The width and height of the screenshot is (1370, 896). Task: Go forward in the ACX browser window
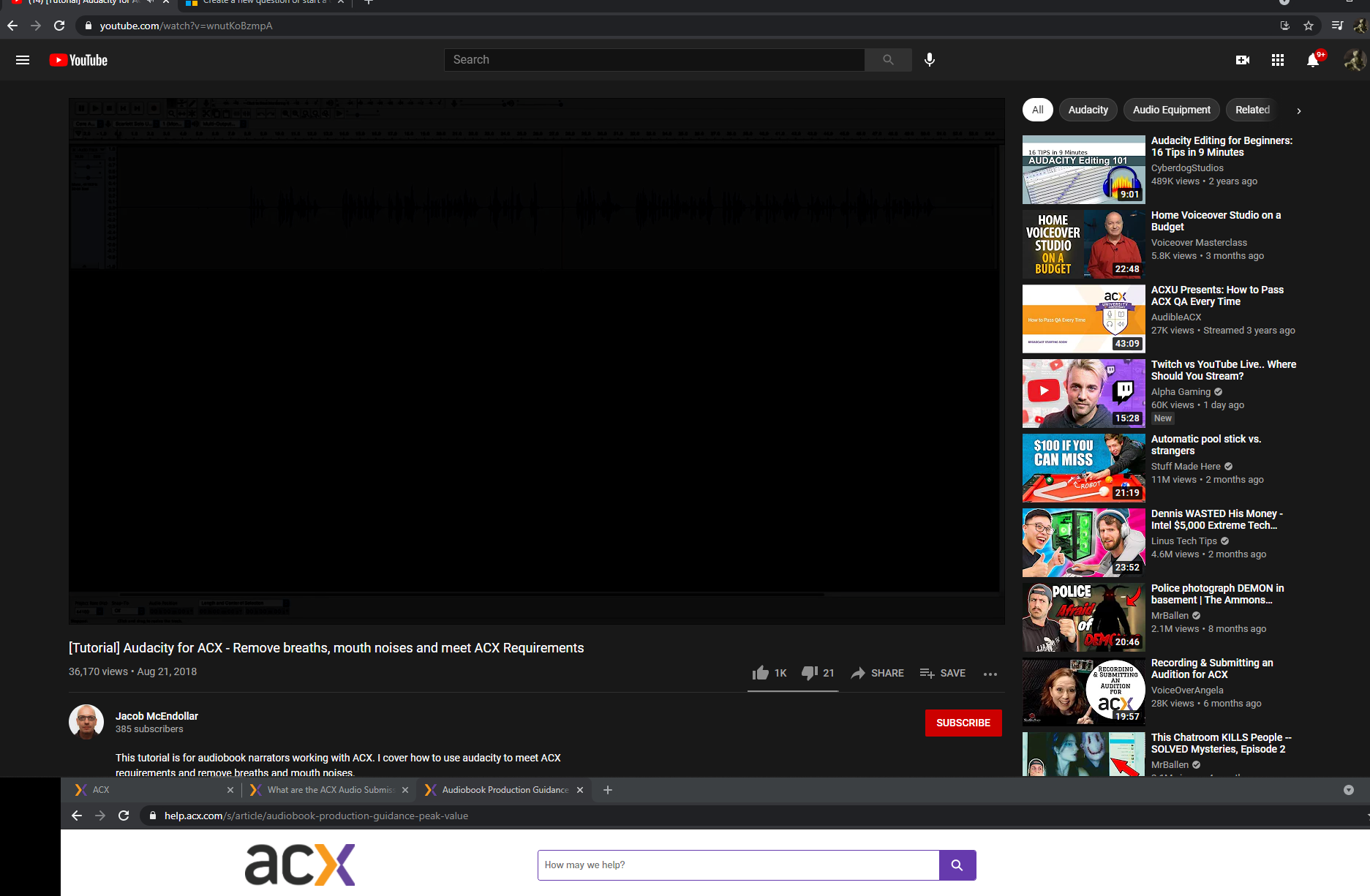(100, 816)
